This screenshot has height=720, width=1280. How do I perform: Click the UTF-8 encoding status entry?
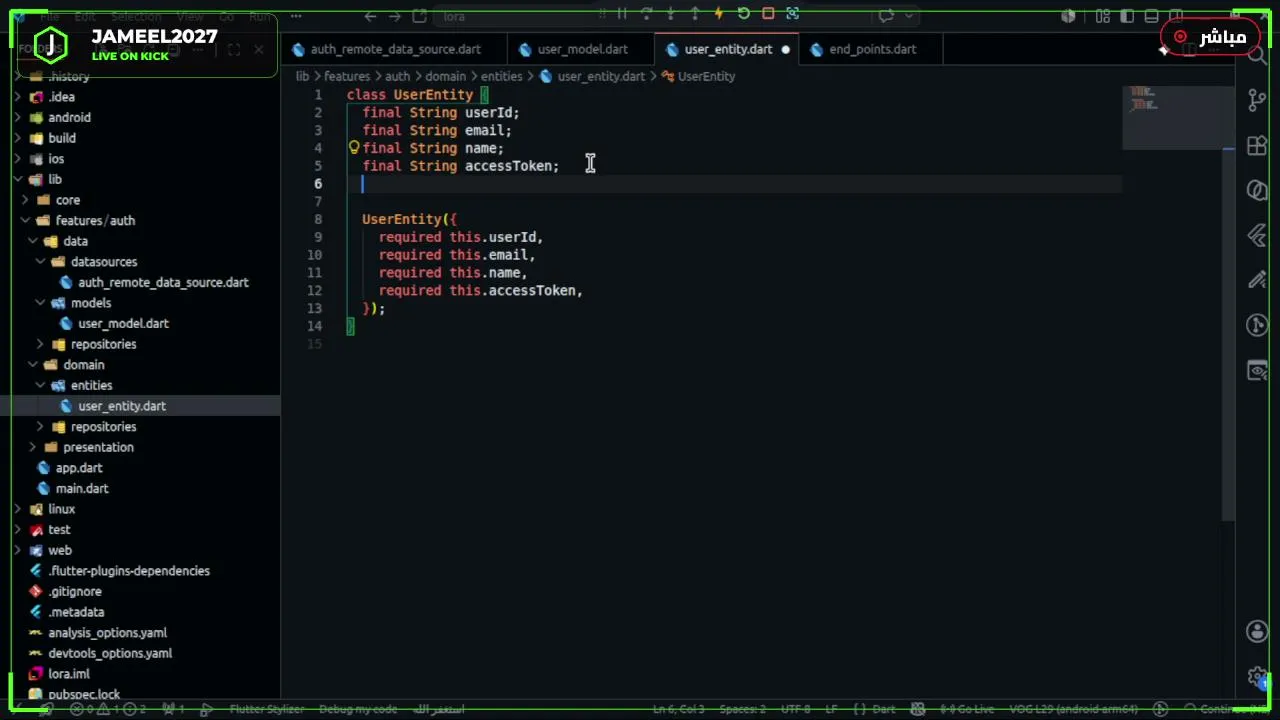pyautogui.click(x=795, y=709)
